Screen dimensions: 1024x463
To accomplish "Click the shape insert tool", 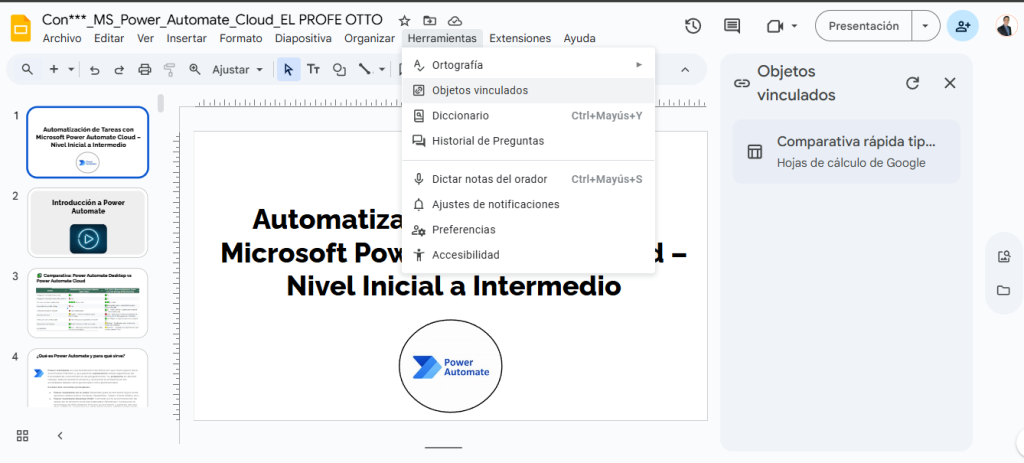I will coord(339,70).
